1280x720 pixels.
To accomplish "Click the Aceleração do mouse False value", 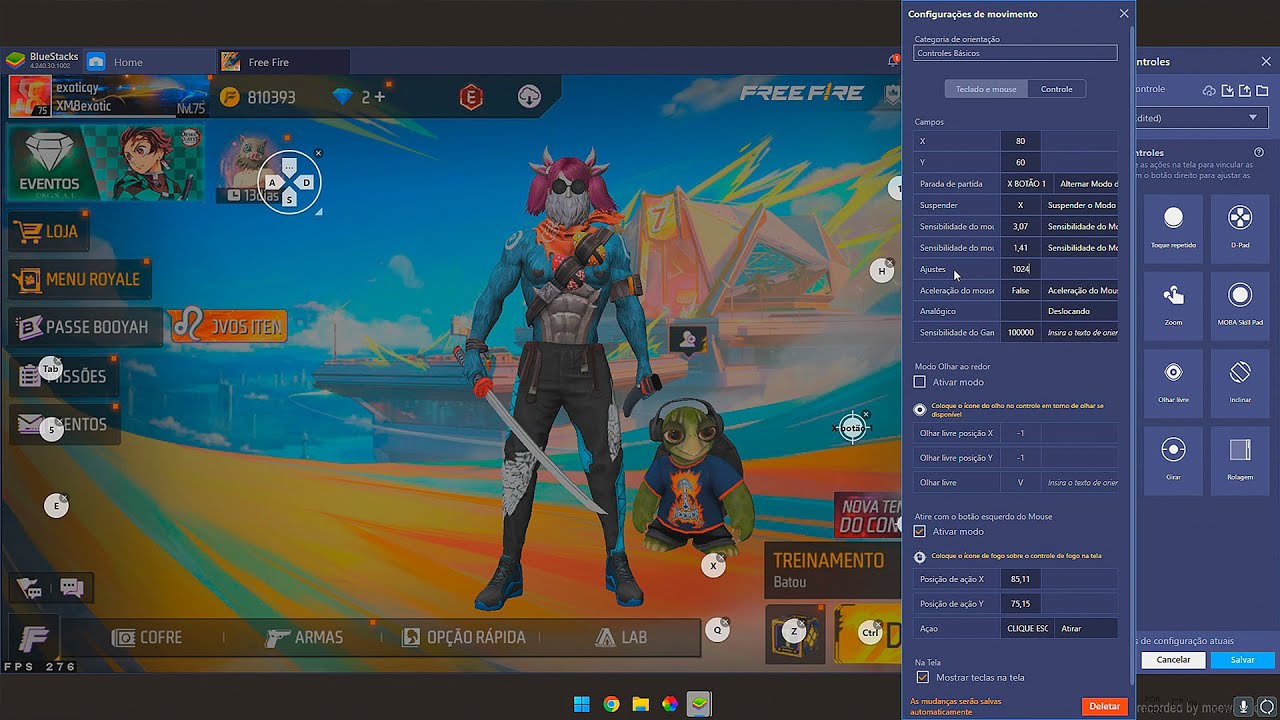I will click(x=1020, y=290).
